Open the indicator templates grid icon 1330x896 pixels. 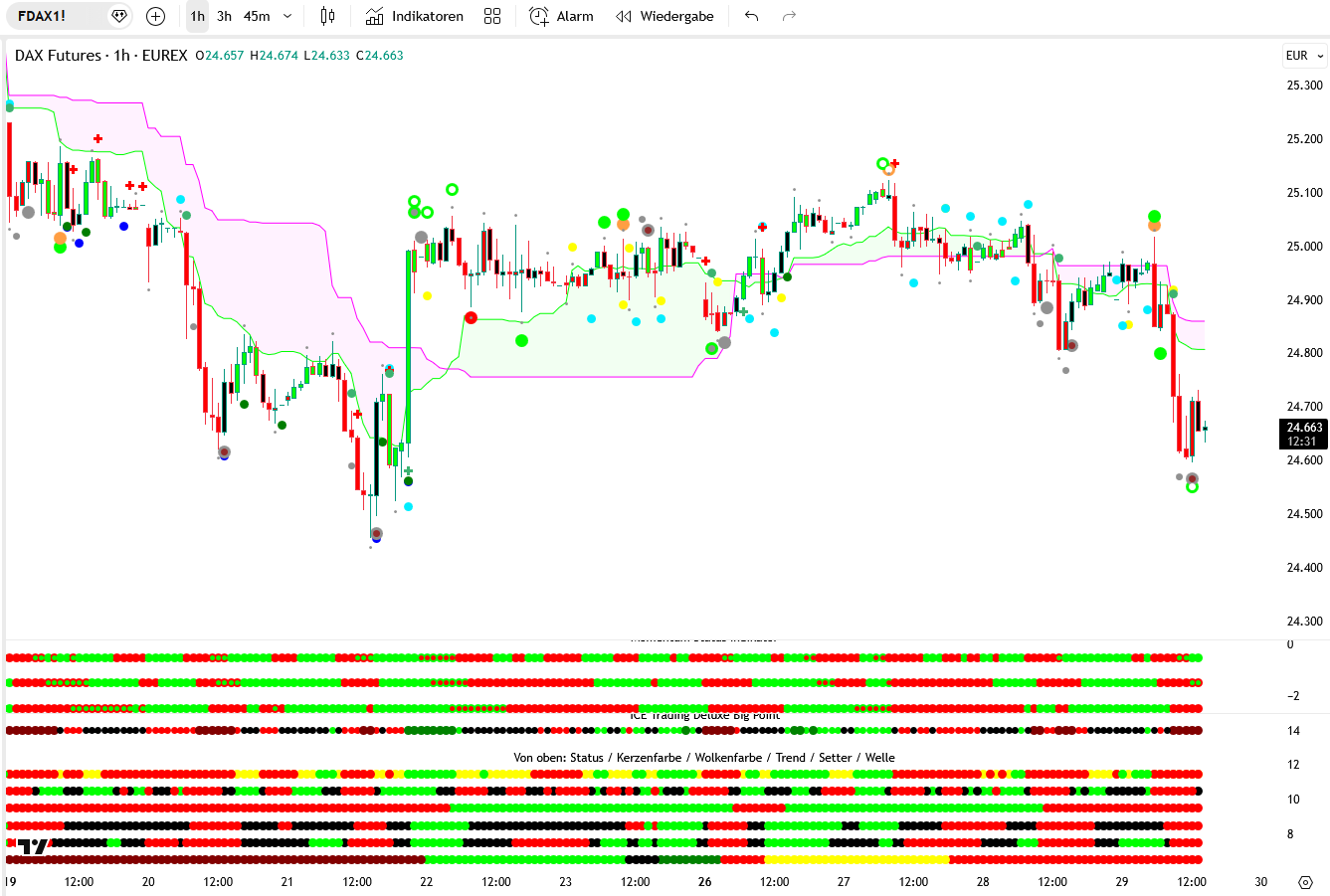pyautogui.click(x=492, y=16)
